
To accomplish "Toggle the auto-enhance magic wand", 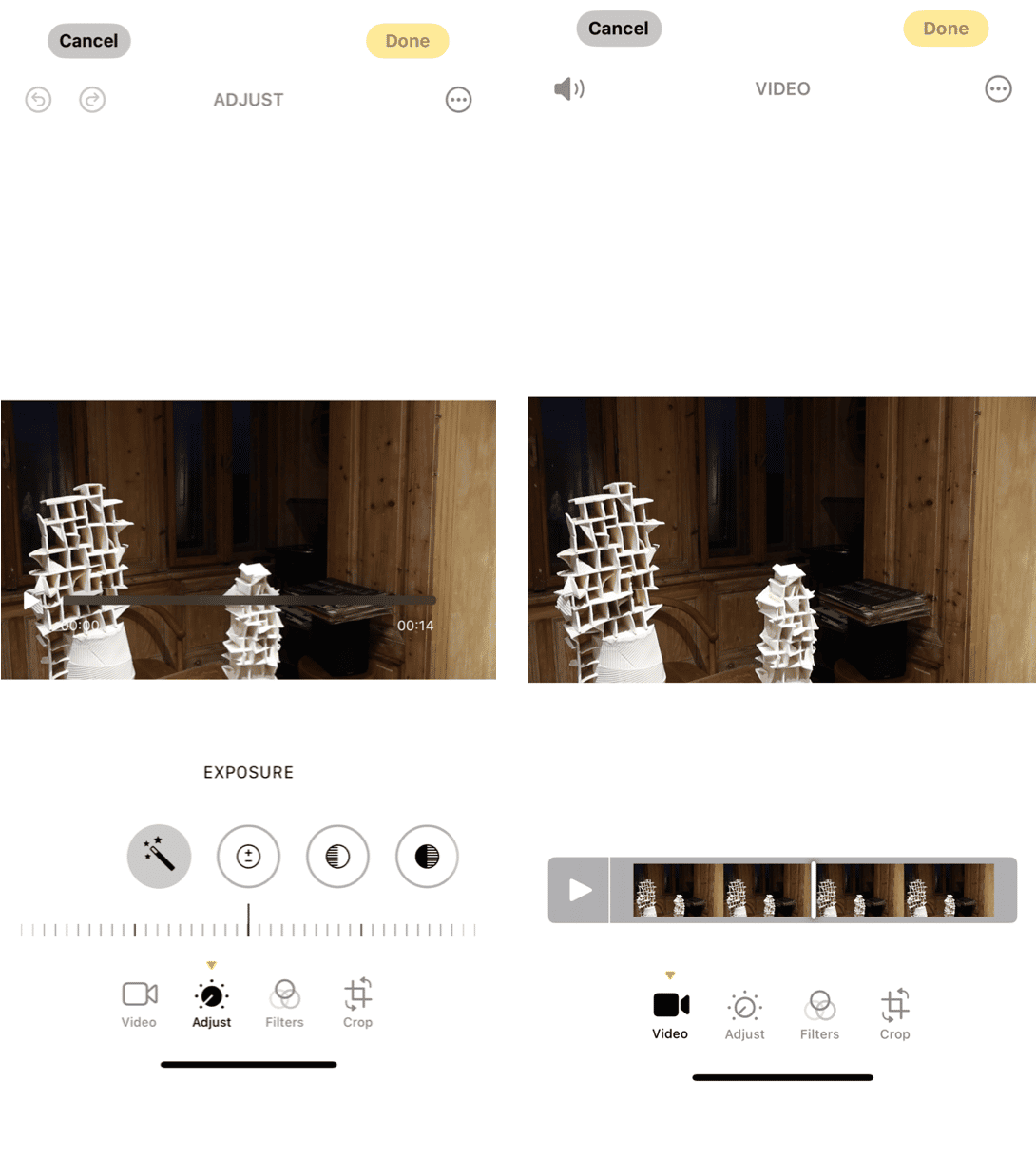I will tap(159, 857).
